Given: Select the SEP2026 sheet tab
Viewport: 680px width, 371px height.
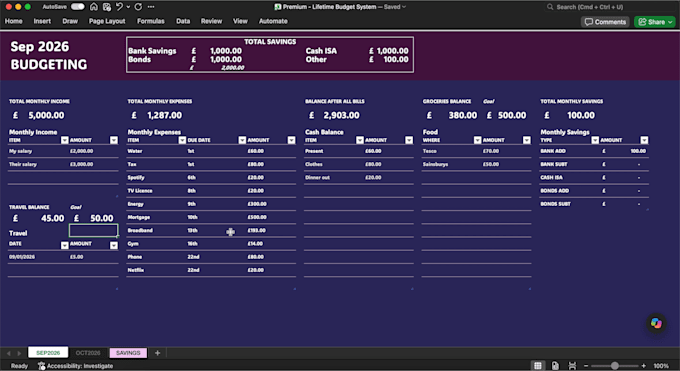Looking at the screenshot, I should tap(48, 353).
